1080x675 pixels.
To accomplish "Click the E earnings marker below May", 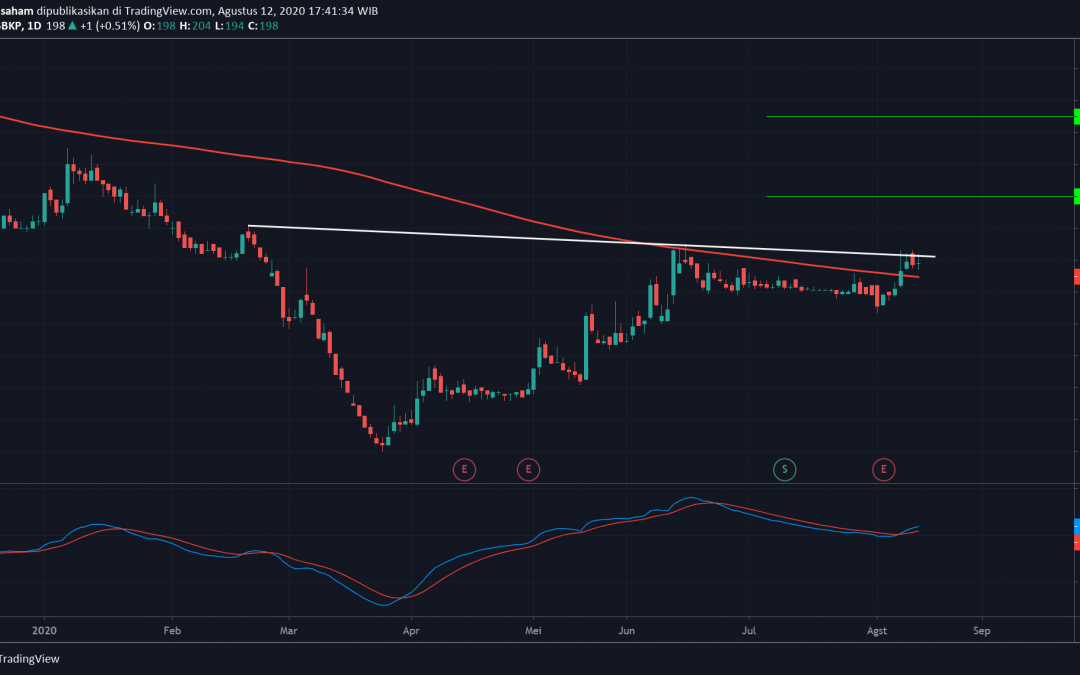I will 528,469.
